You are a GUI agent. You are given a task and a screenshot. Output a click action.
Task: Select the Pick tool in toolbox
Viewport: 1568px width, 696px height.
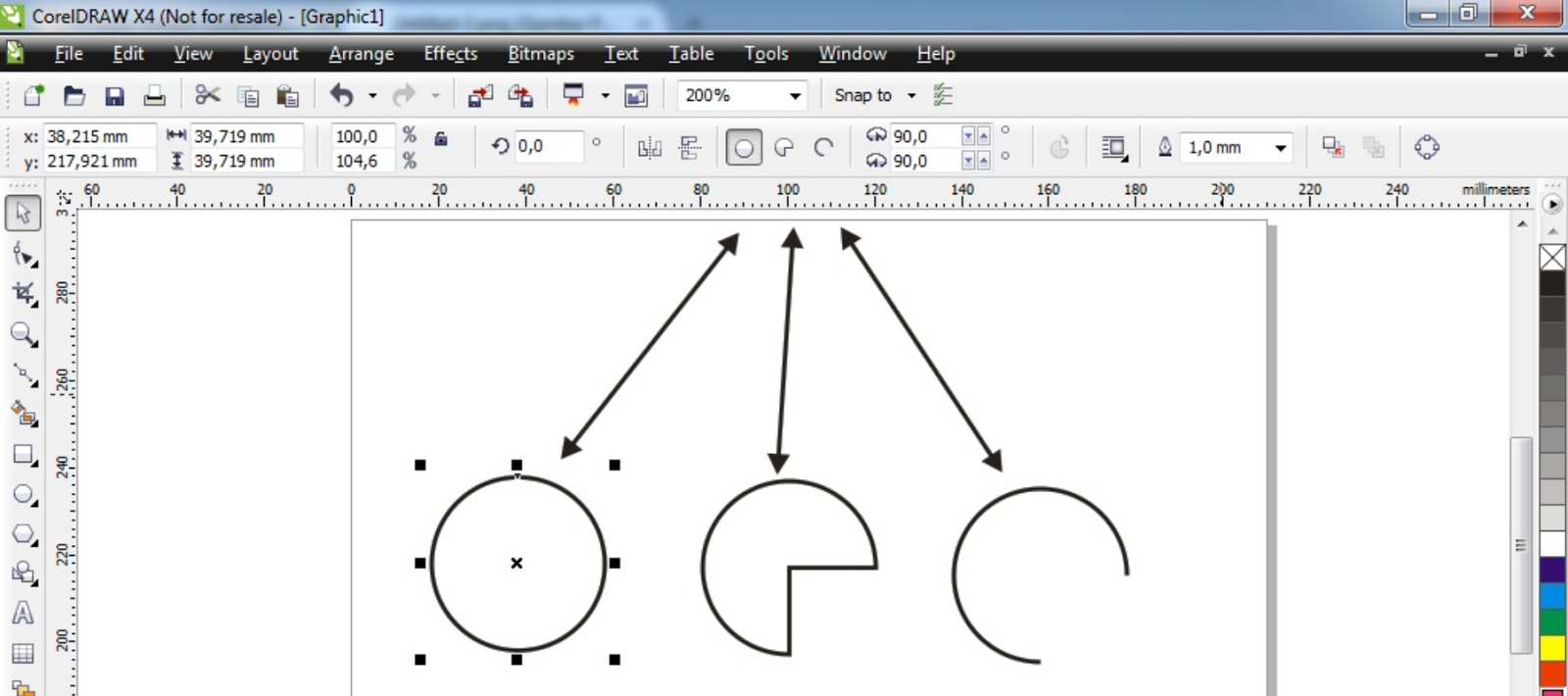click(24, 213)
